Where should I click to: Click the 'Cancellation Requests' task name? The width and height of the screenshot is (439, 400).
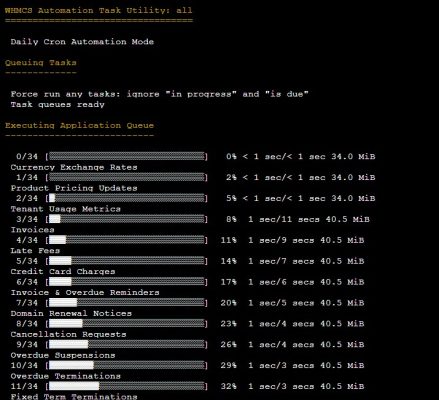68,334
